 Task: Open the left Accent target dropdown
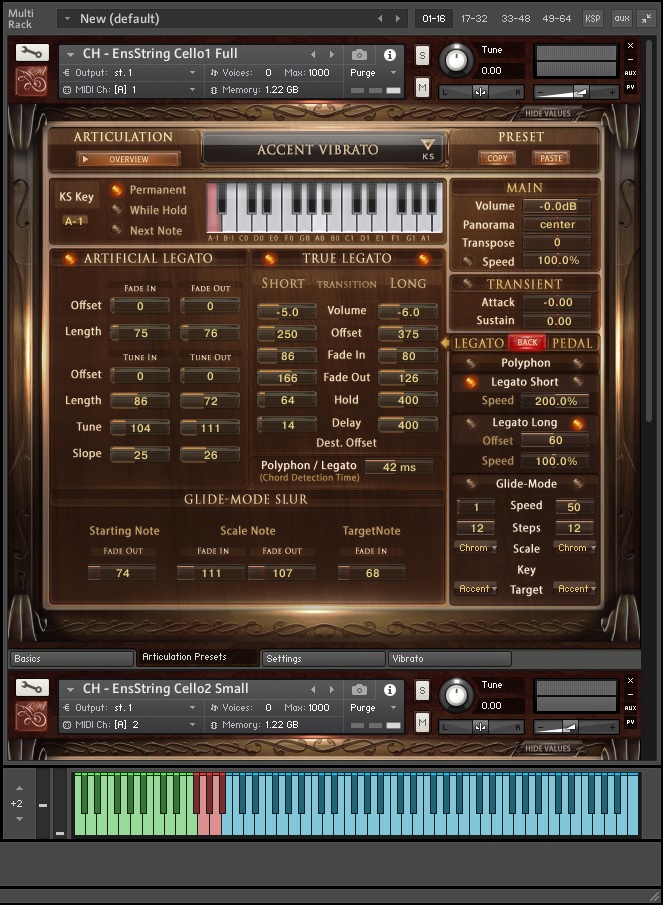pos(477,589)
